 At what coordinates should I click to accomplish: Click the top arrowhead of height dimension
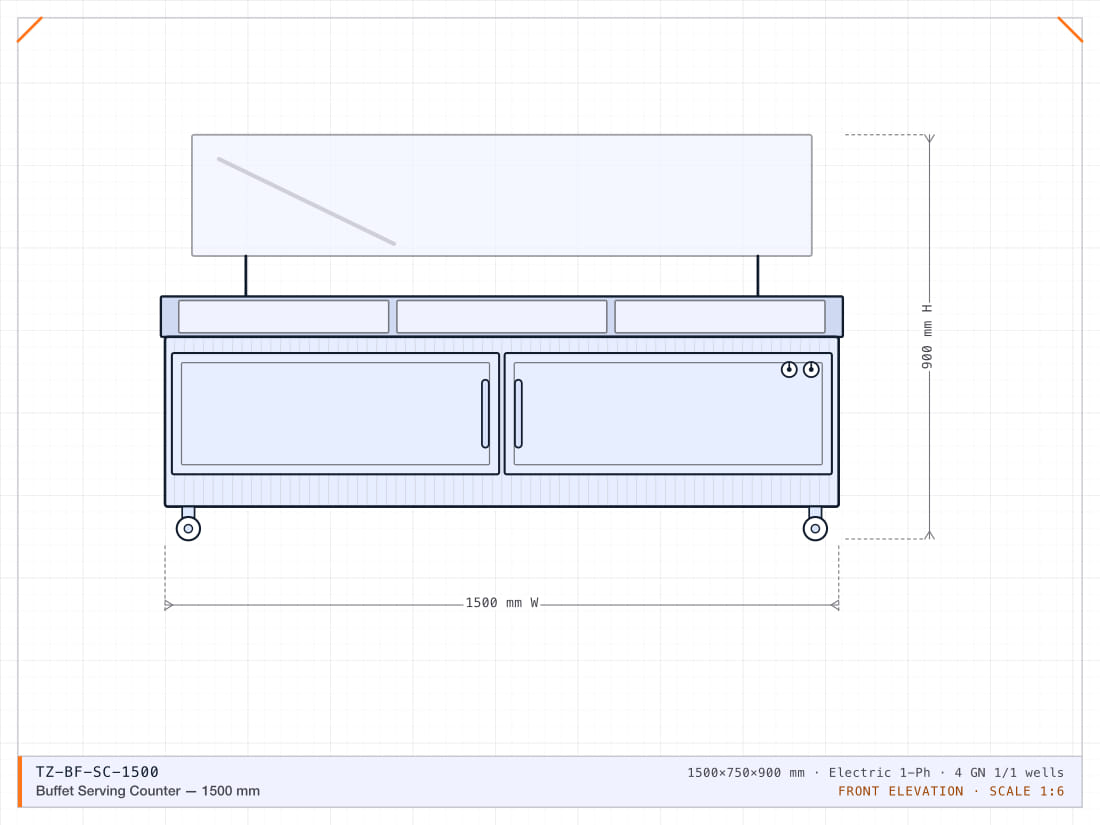pyautogui.click(x=930, y=138)
